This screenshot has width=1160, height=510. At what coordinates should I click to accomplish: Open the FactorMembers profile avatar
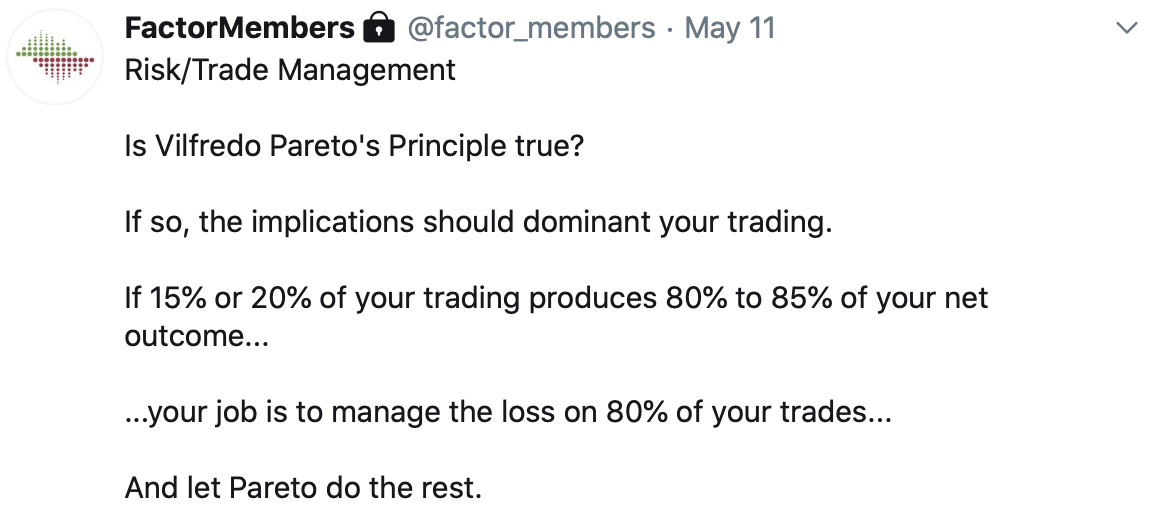[55, 57]
